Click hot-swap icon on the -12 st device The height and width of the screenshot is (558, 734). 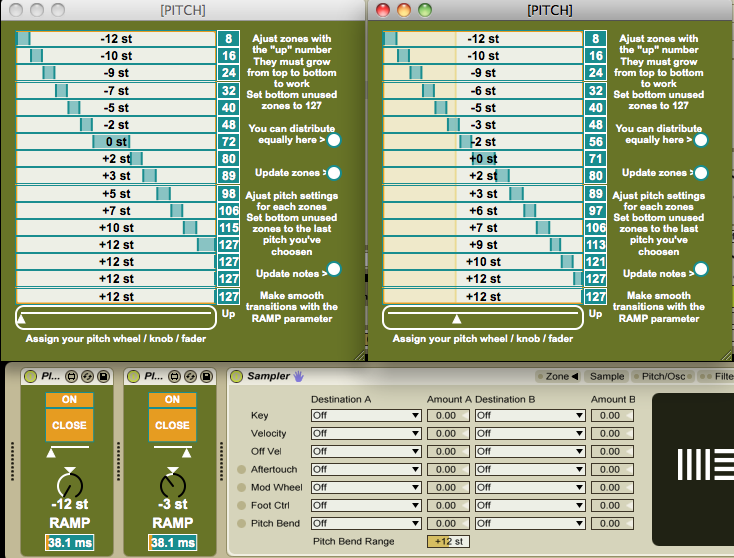[x=89, y=377]
